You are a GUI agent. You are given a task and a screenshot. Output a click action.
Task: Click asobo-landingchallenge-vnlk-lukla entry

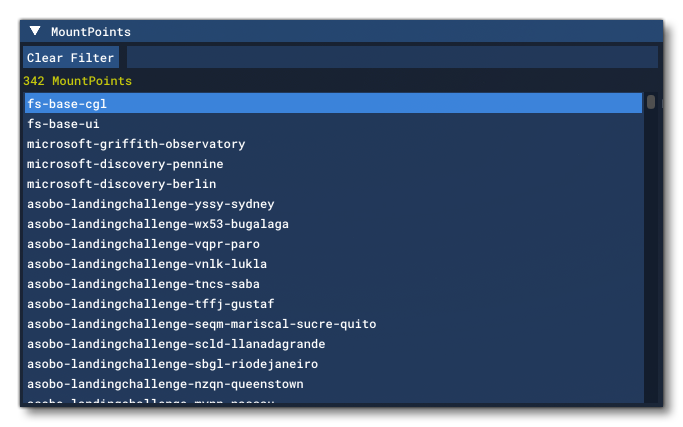(147, 264)
